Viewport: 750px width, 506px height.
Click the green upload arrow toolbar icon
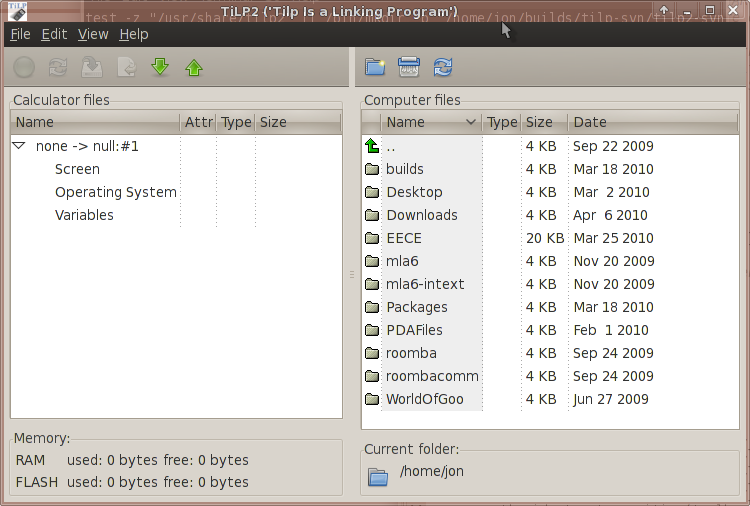pos(193,67)
